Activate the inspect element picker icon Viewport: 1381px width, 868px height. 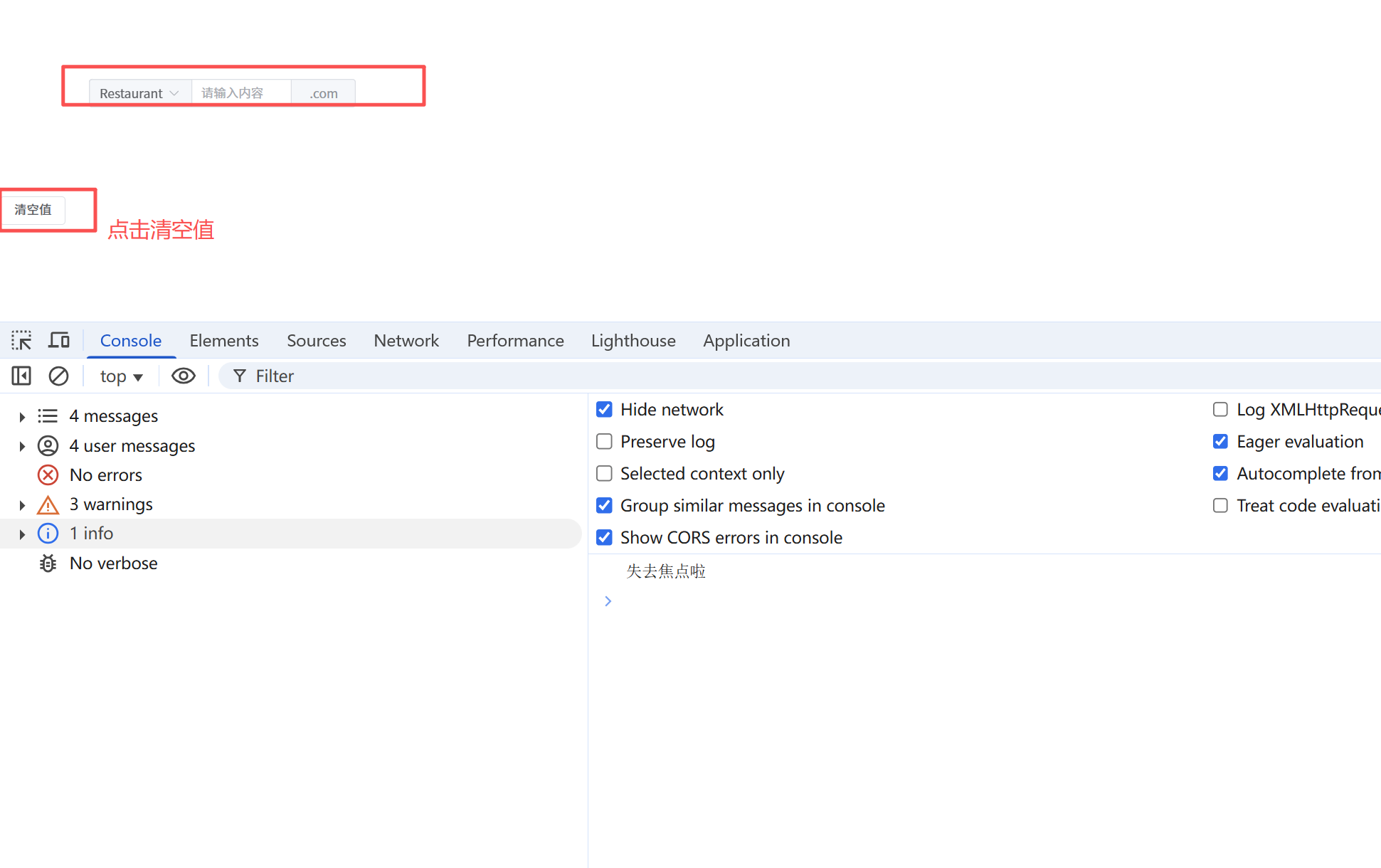[21, 340]
